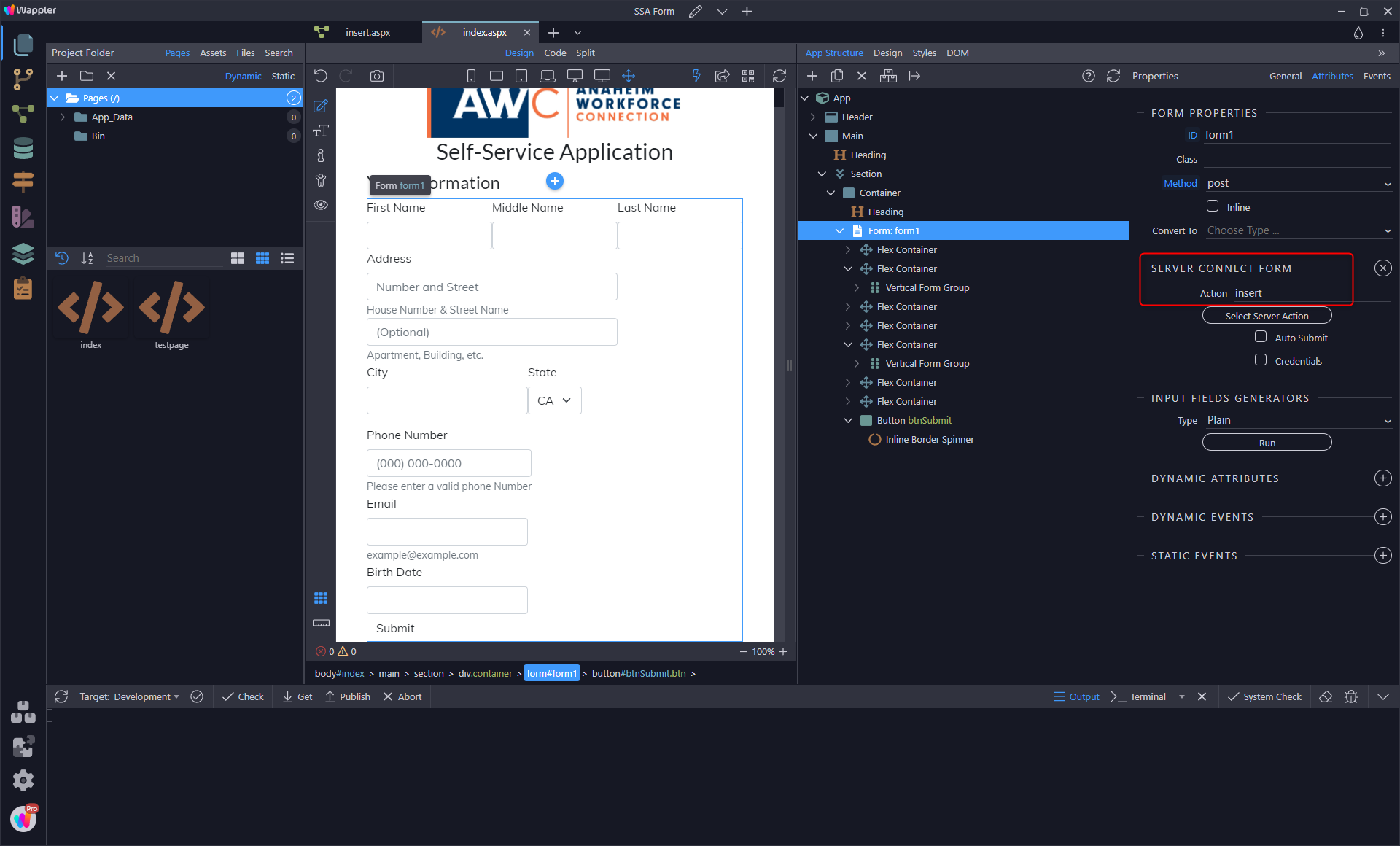Open the Events properties tab

(1377, 76)
